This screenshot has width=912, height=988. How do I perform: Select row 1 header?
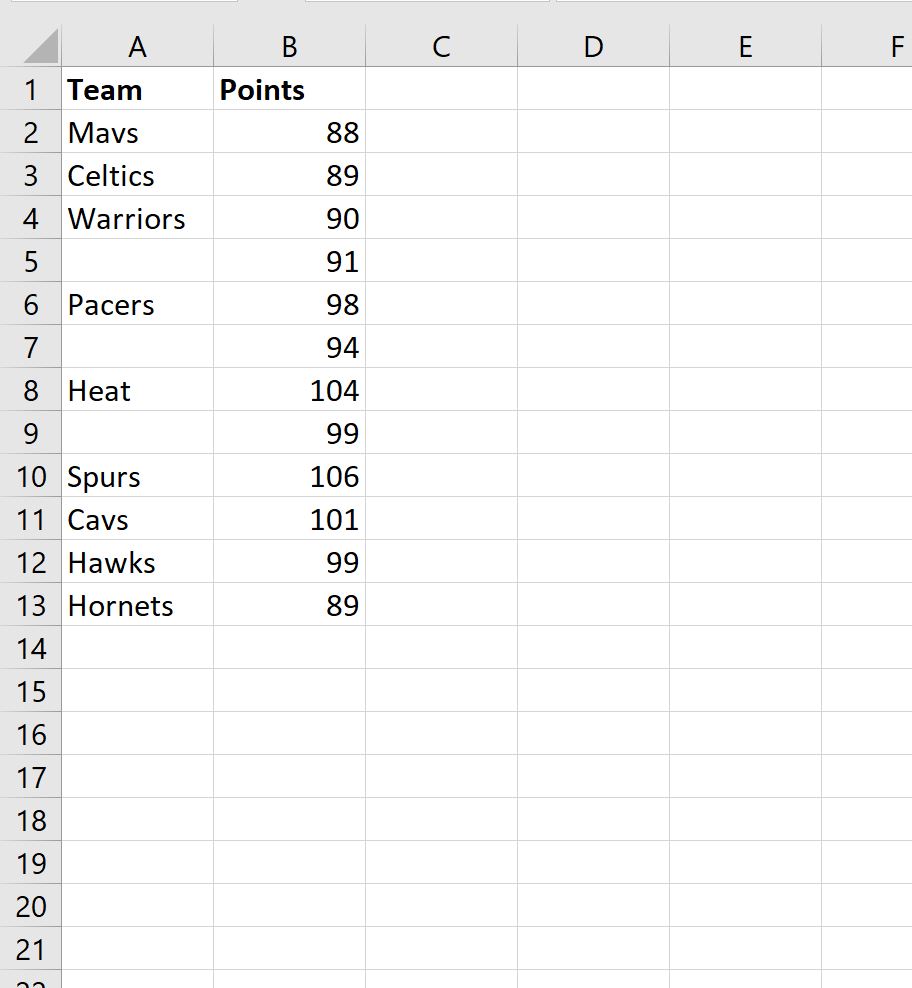pos(31,89)
